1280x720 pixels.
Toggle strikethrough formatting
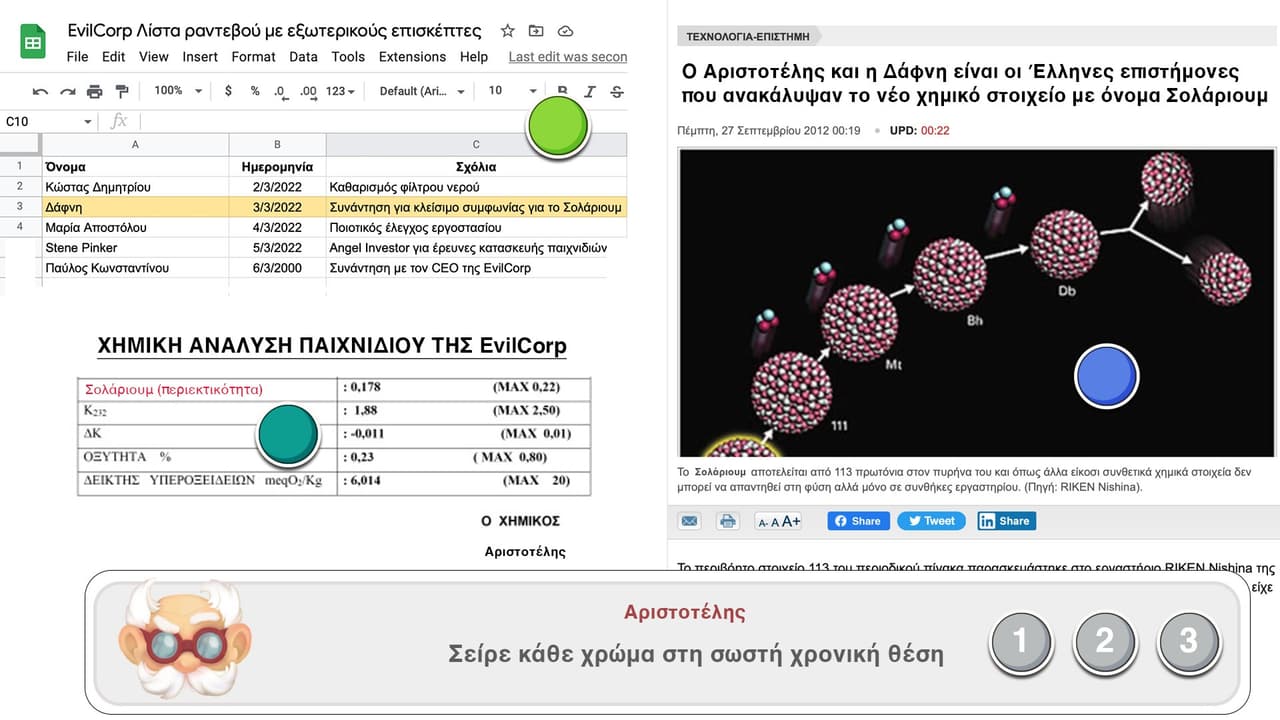[616, 91]
